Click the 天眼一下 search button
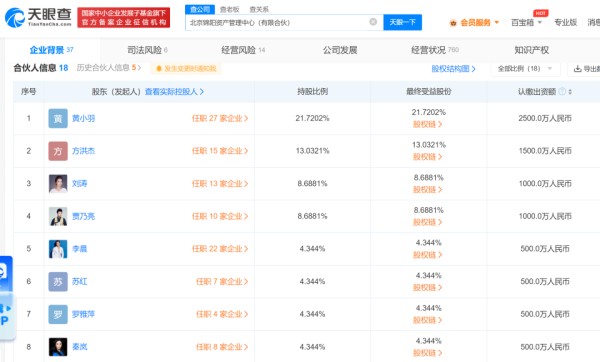This screenshot has width=600, height=362. pyautogui.click(x=403, y=22)
